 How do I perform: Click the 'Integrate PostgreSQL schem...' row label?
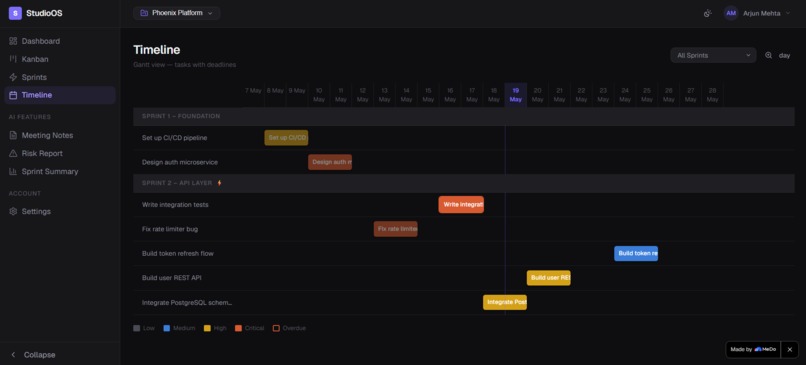187,302
